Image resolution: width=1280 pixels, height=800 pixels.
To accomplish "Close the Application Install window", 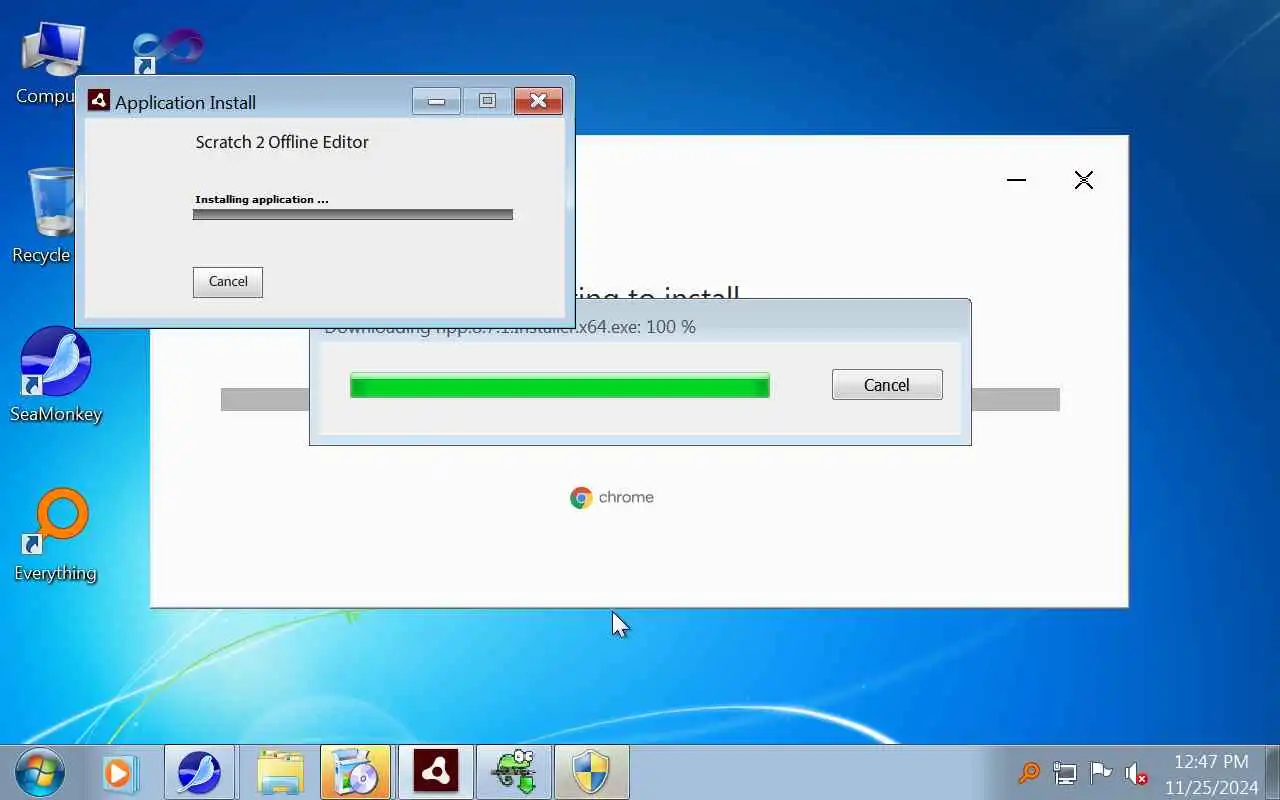I will [538, 101].
